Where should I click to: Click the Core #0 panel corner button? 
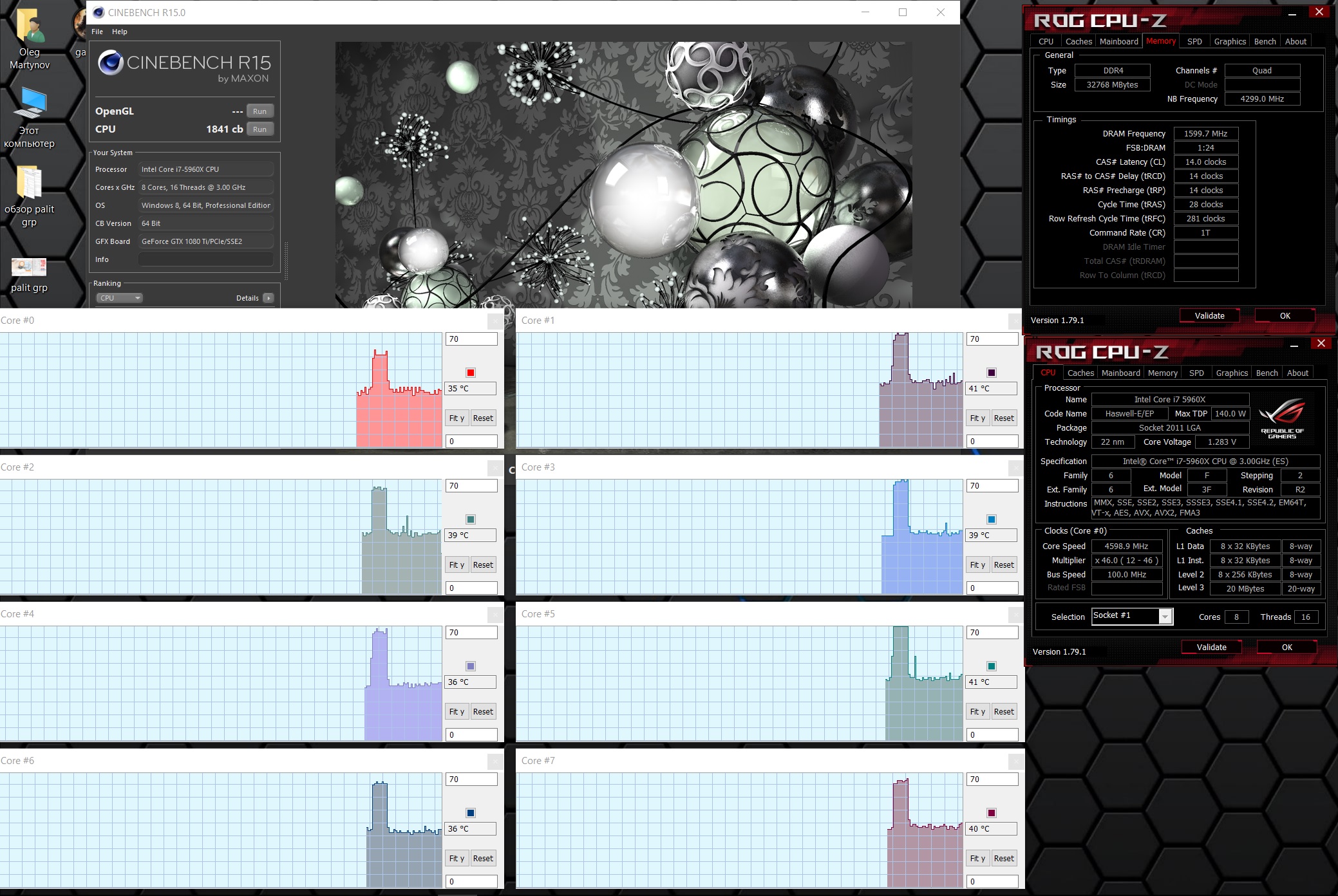(495, 321)
